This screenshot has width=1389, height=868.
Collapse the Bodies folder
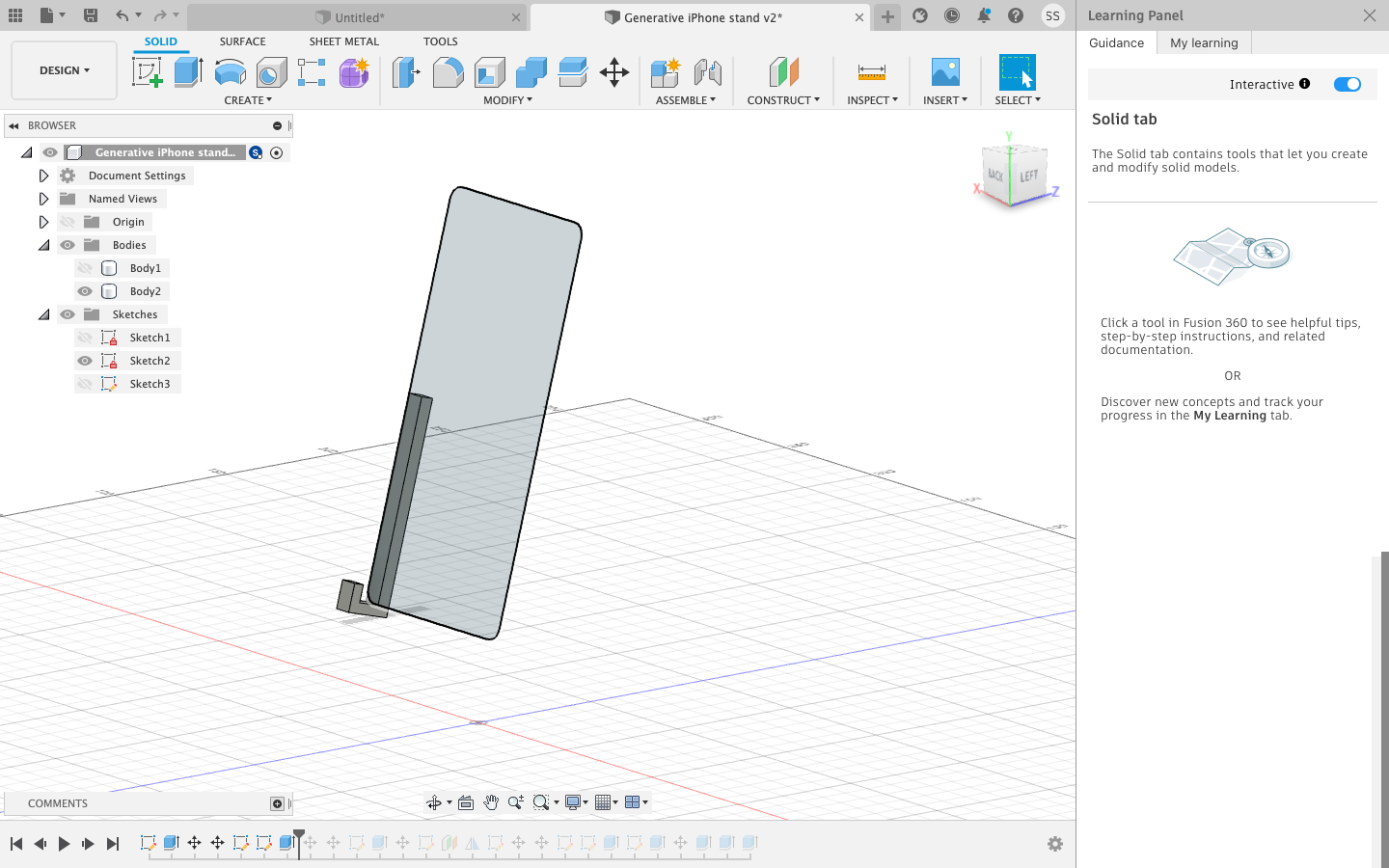pyautogui.click(x=43, y=244)
